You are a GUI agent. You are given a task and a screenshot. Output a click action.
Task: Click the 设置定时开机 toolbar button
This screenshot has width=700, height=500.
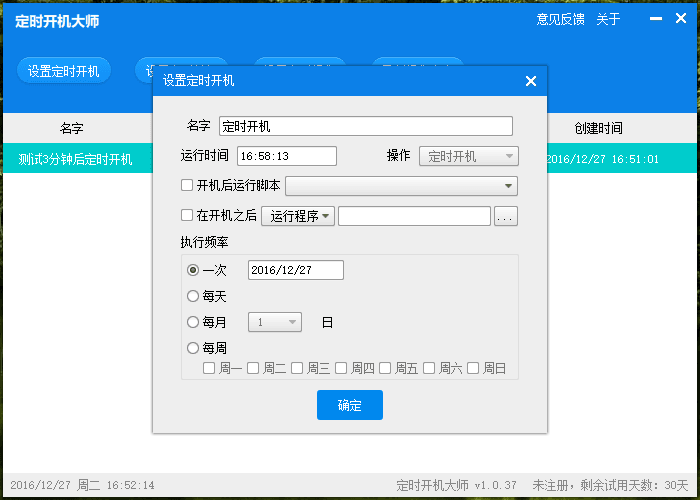point(64,71)
